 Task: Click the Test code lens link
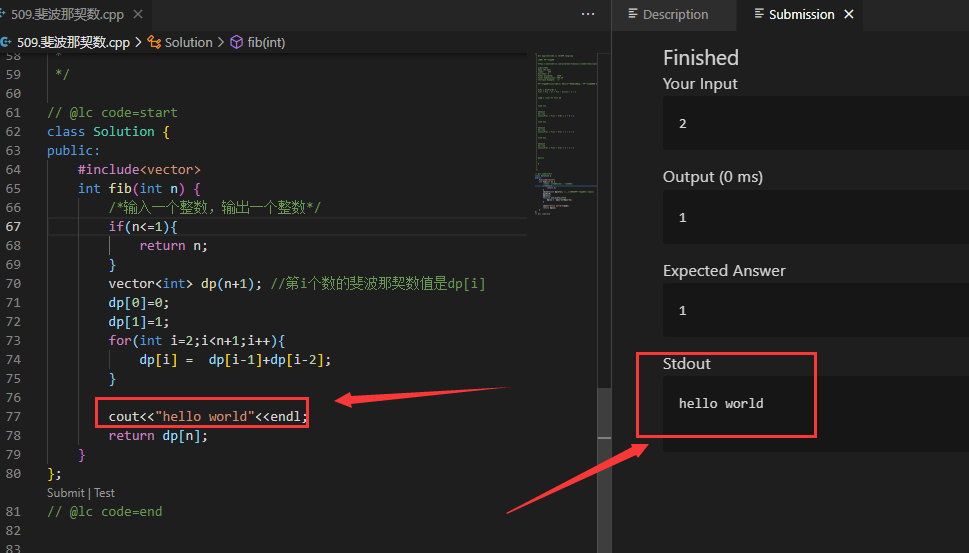coord(104,493)
